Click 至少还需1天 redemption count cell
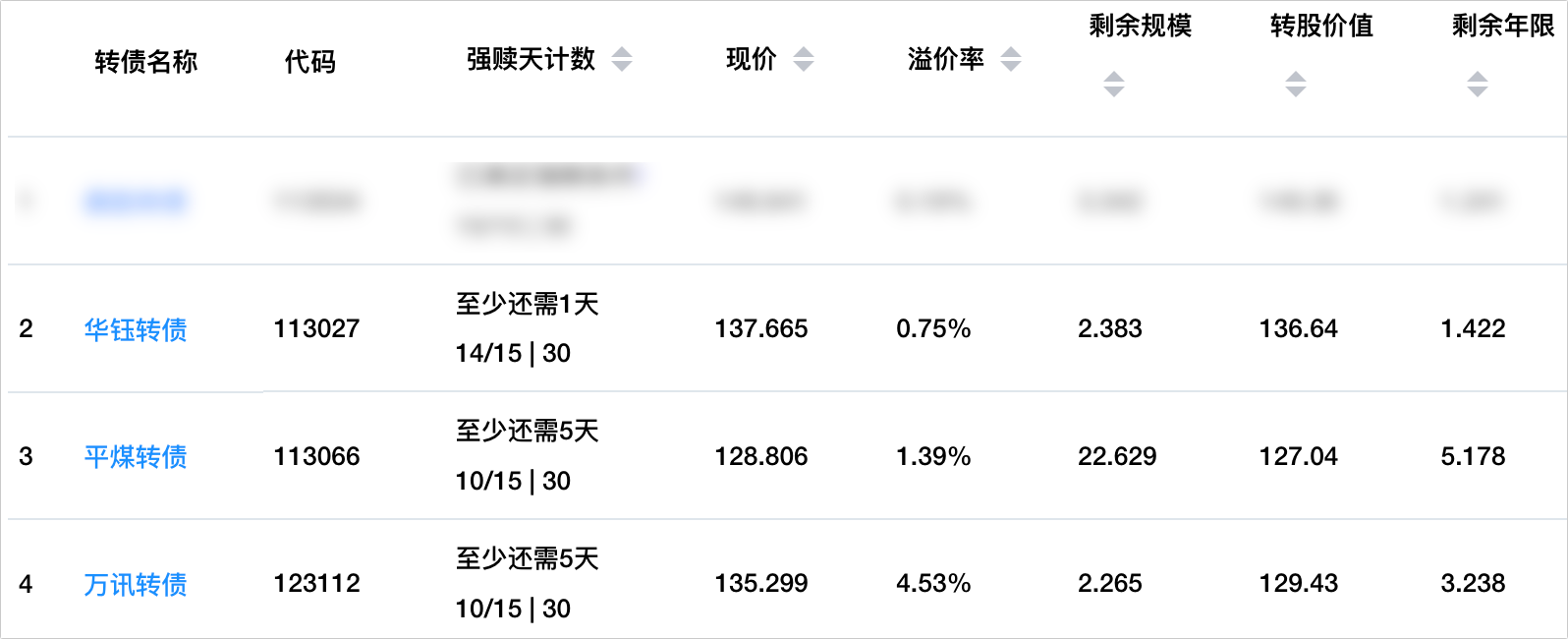Image resolution: width=1568 pixels, height=639 pixels. click(528, 305)
